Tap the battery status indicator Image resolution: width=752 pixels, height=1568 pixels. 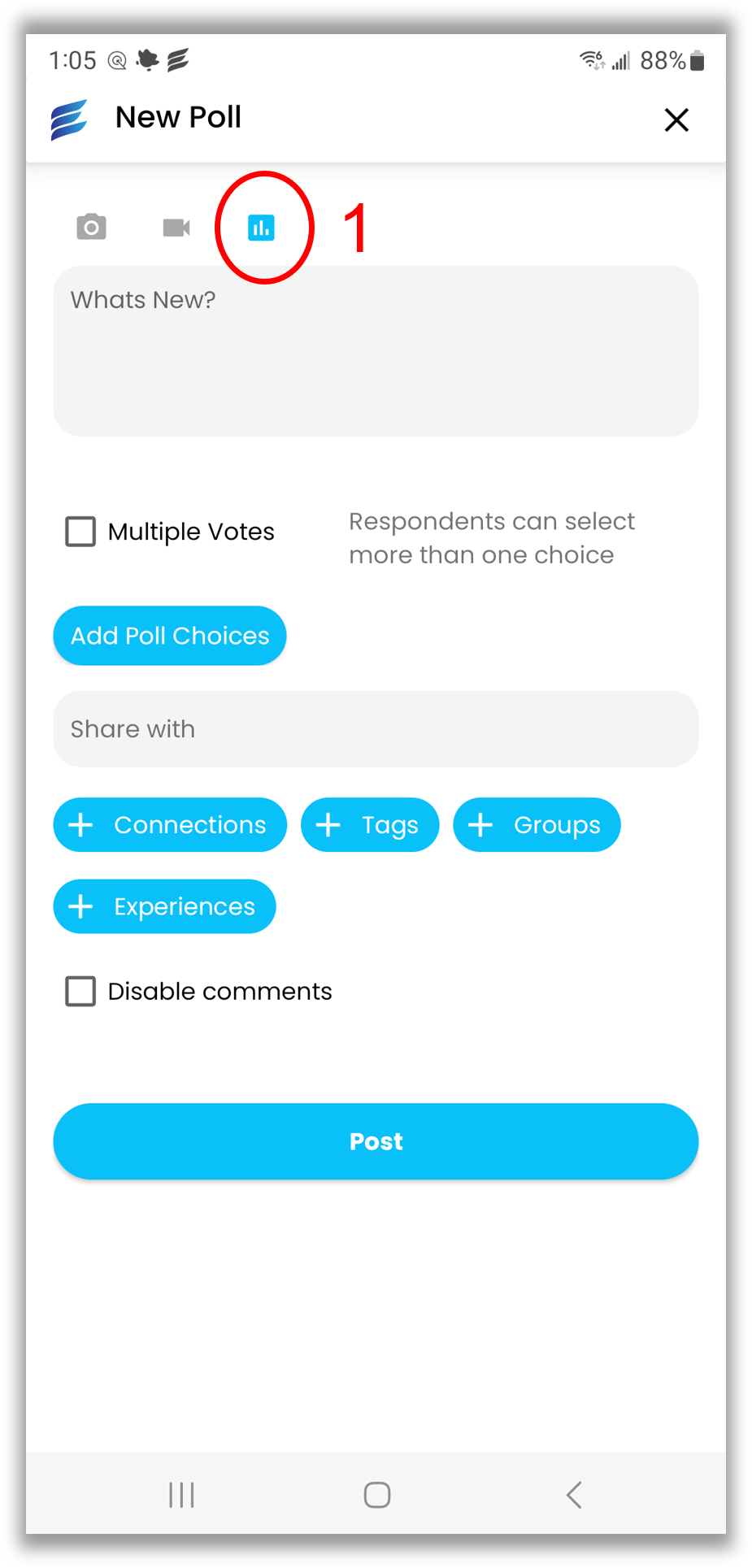point(697,61)
